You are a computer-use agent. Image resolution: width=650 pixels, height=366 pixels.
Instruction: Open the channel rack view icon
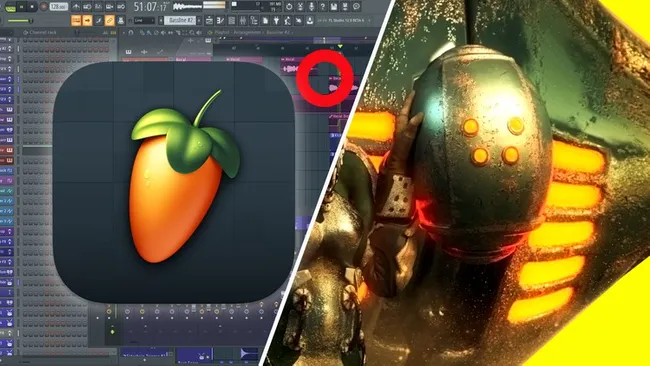(x=232, y=20)
